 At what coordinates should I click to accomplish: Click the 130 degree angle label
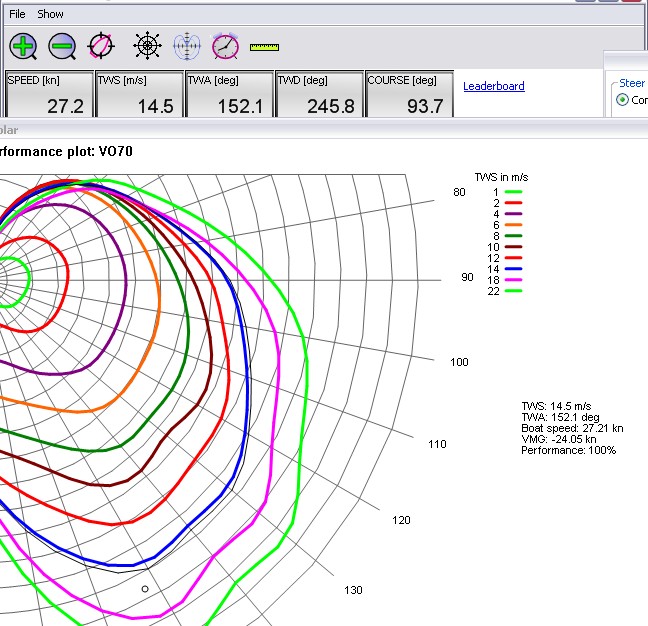click(x=353, y=590)
